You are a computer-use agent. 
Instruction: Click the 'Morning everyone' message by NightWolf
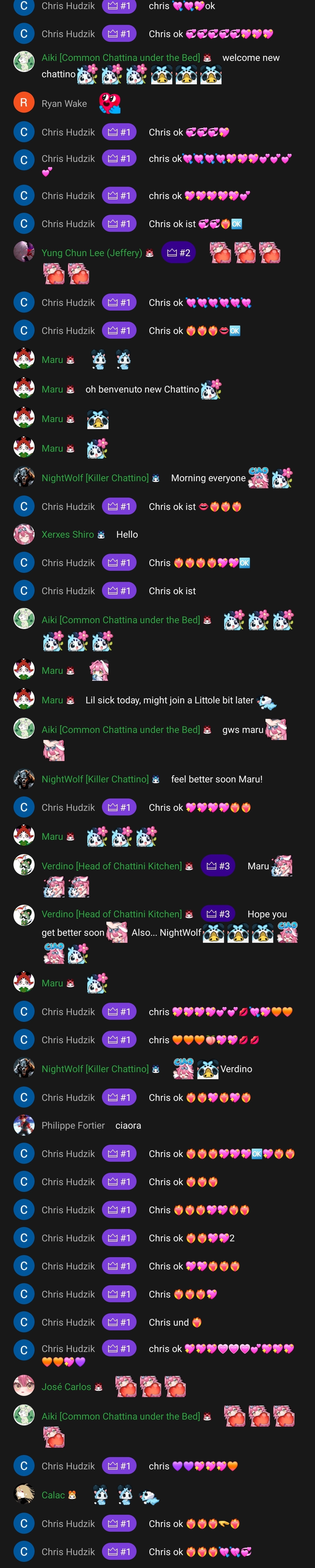click(x=208, y=478)
